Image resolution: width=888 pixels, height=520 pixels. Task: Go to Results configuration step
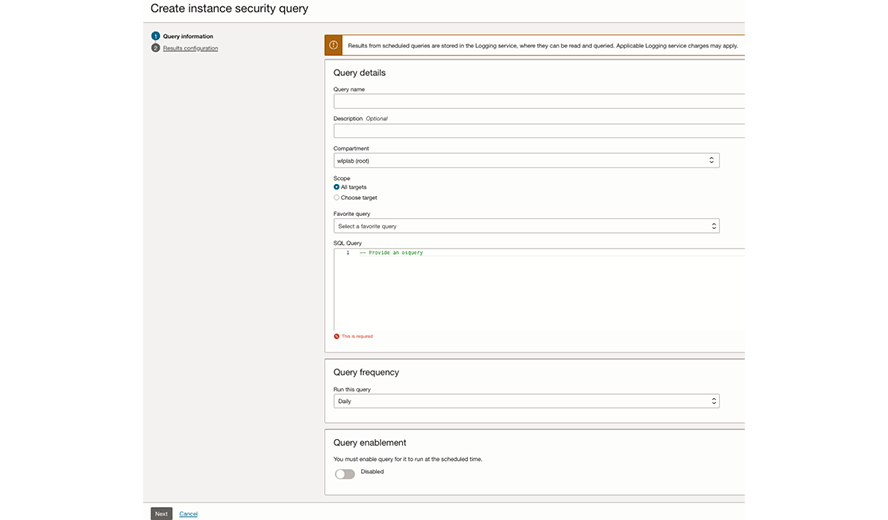click(x=190, y=48)
